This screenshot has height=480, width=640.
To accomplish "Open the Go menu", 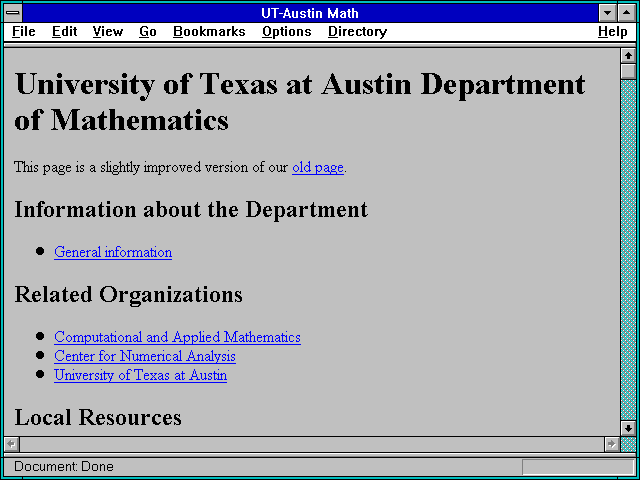I will pos(148,32).
